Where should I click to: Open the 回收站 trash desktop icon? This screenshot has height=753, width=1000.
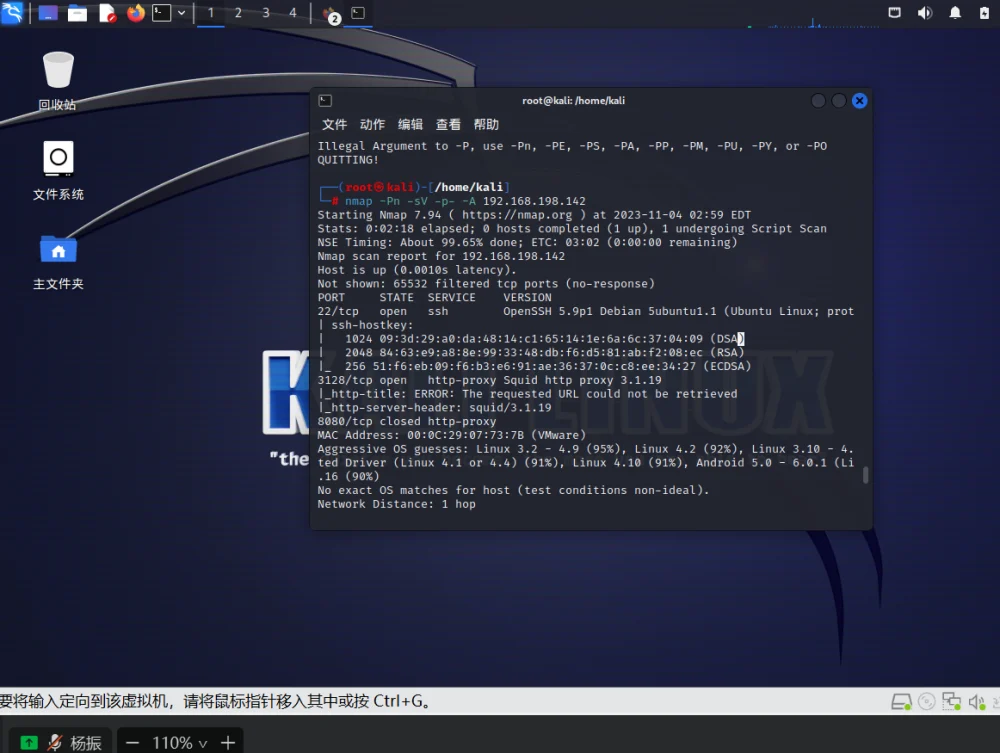pos(58,80)
